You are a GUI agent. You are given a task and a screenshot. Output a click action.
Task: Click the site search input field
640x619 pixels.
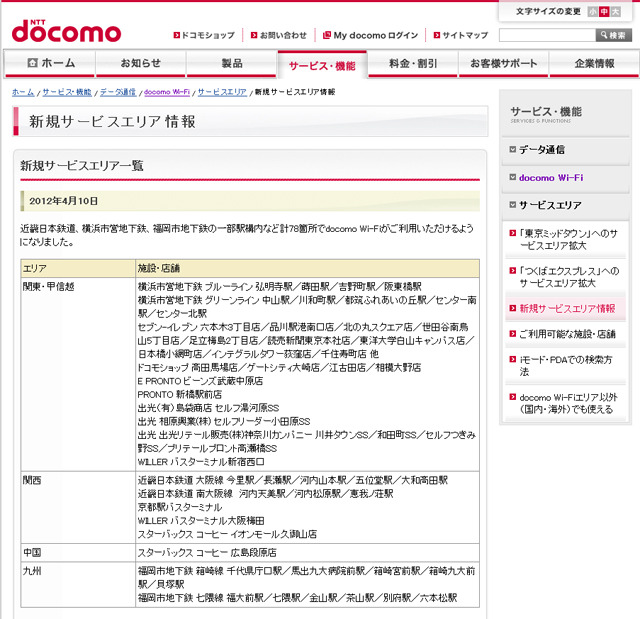[547, 35]
